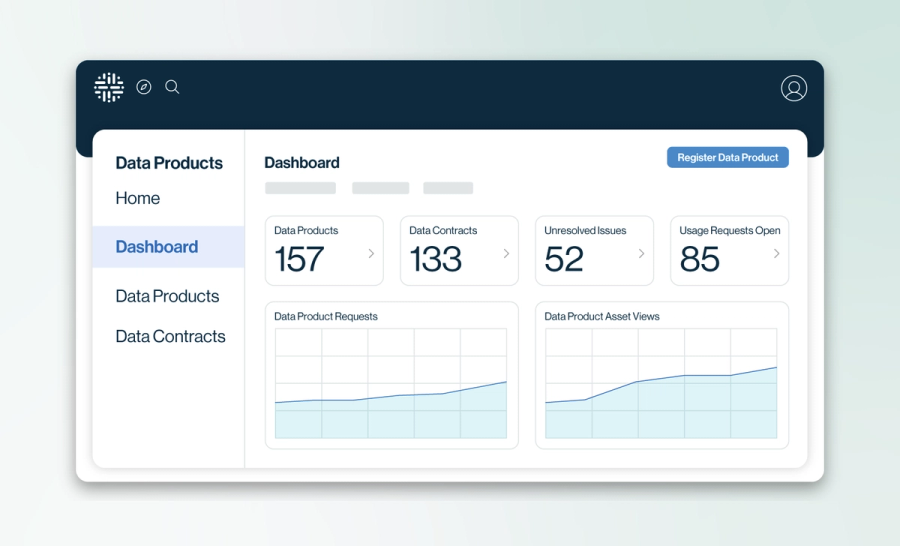Open Data Contracts sidebar item

click(170, 336)
